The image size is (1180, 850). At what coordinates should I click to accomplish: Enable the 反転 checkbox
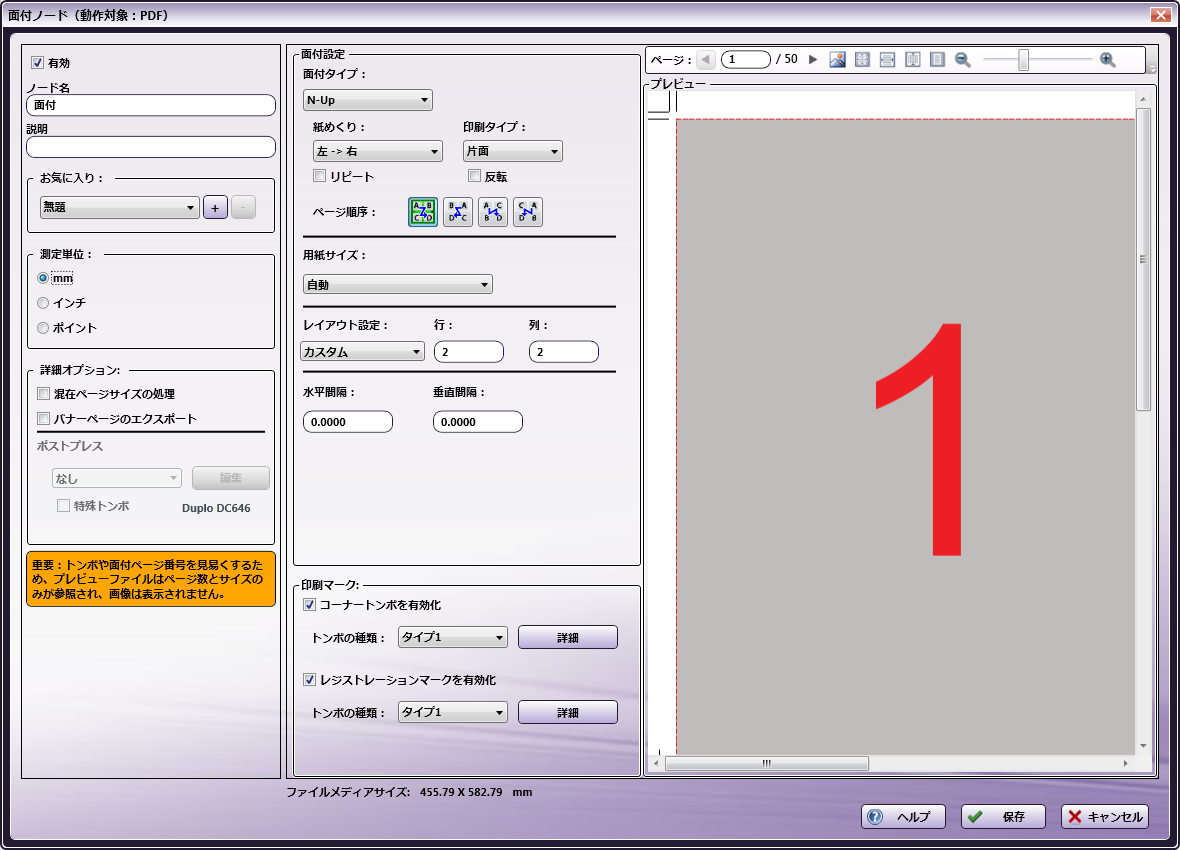click(x=474, y=176)
